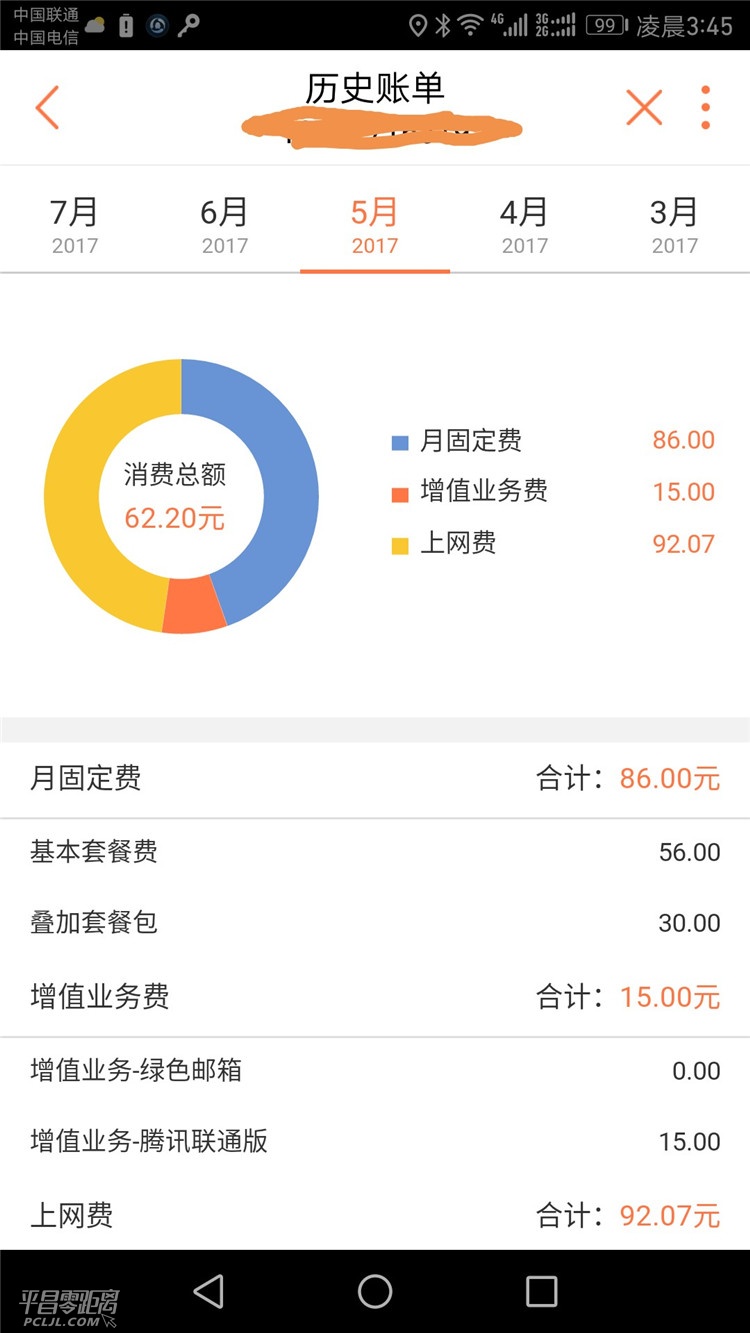Viewport: 750px width, 1333px height.
Task: Open the three-dot overflow menu
Action: (x=706, y=107)
